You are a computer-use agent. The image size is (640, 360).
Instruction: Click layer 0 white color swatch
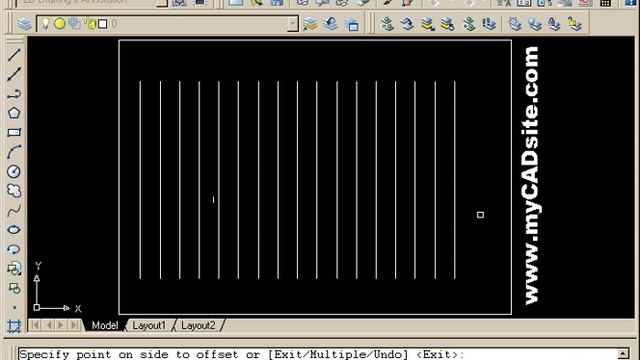point(103,24)
